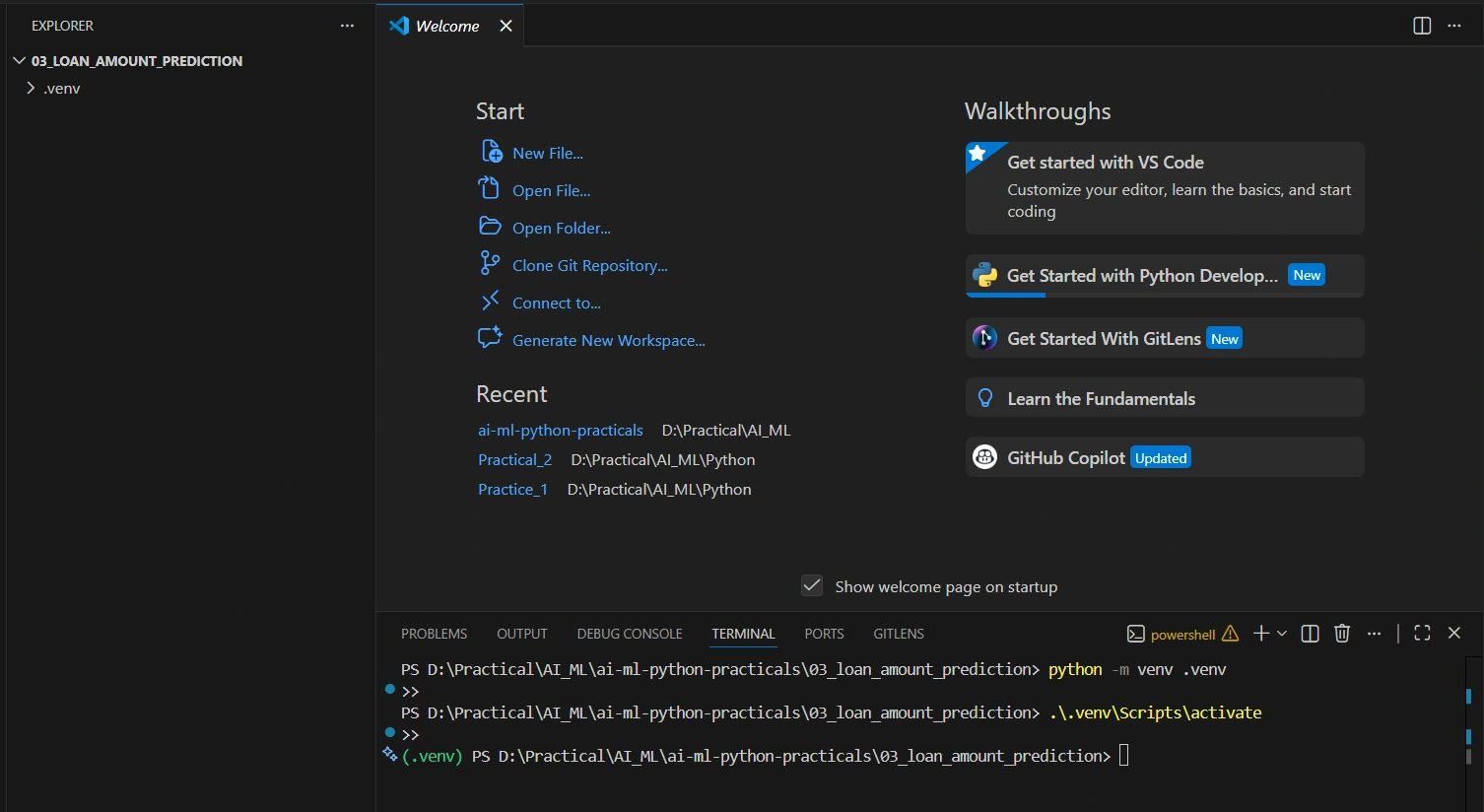Screen dimensions: 1484x812
Task: Open the Get started with VS Code walkthrough
Action: coord(1165,188)
